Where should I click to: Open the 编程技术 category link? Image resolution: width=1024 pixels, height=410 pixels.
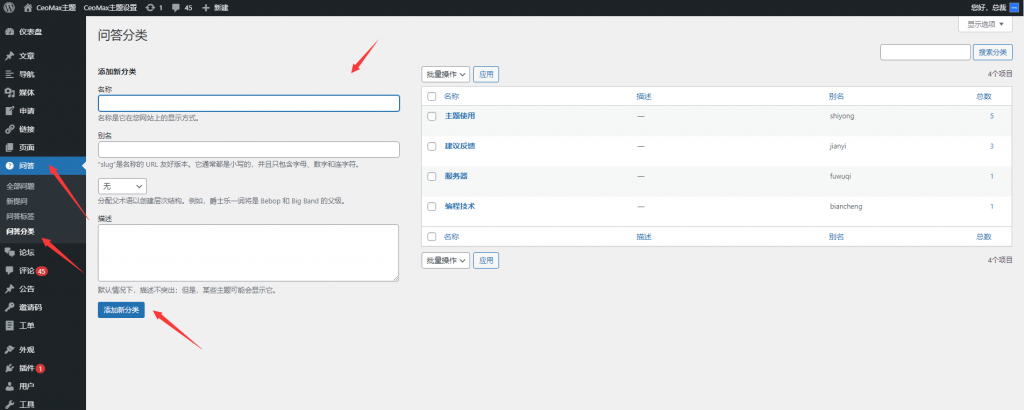[460, 206]
